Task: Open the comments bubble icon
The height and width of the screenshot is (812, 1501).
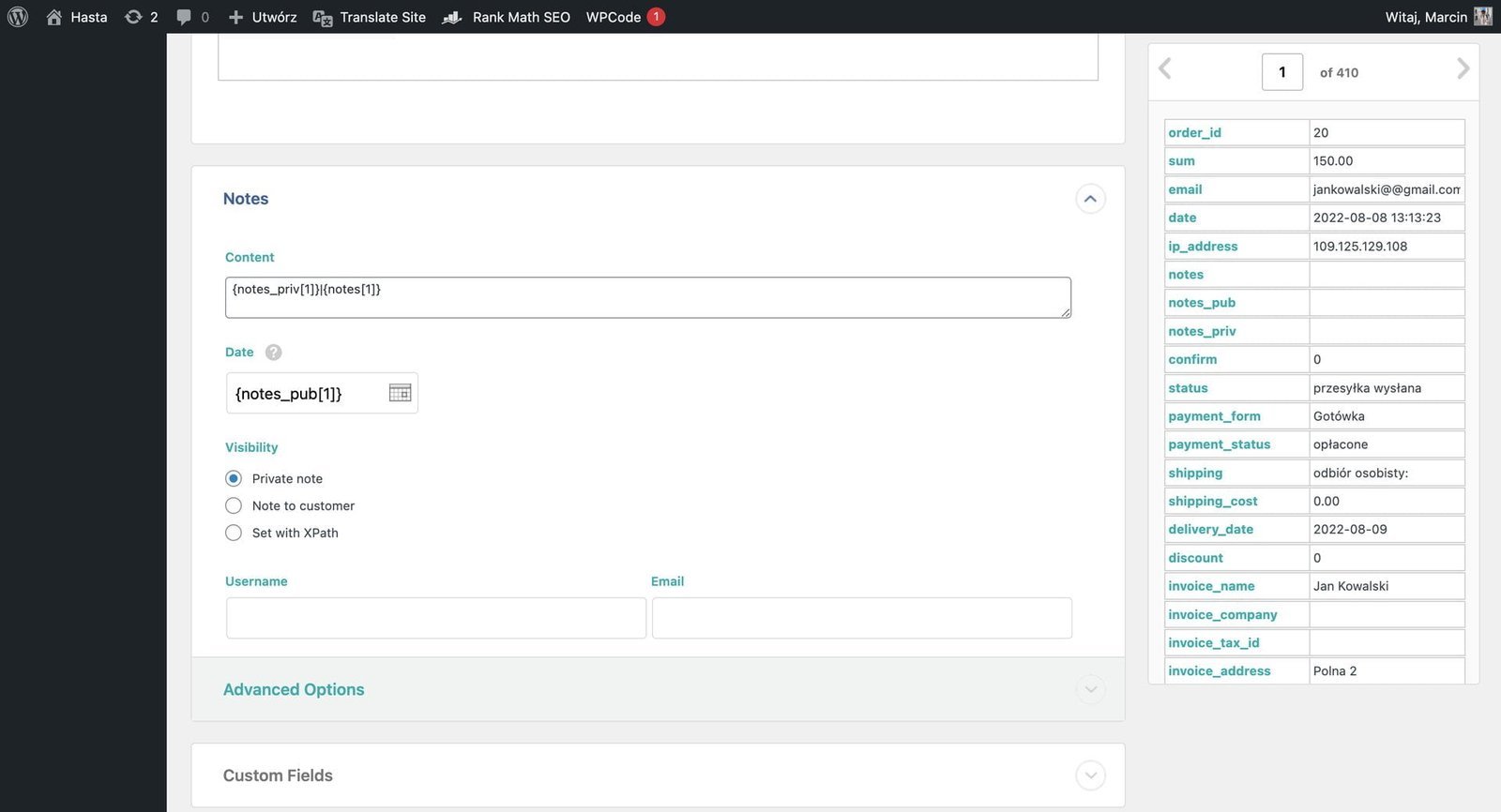Action: click(184, 17)
